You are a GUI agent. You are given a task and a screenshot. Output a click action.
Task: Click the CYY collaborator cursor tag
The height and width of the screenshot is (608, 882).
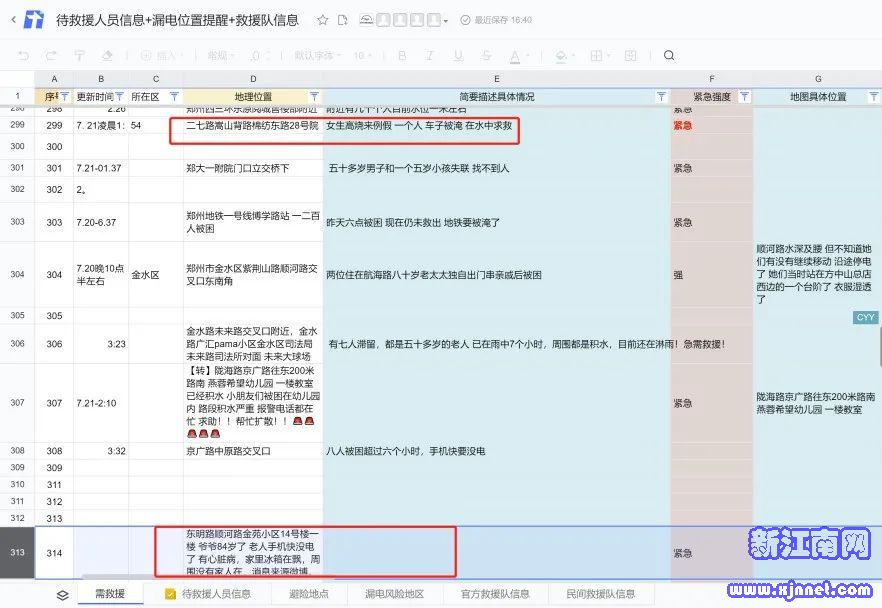coord(865,318)
